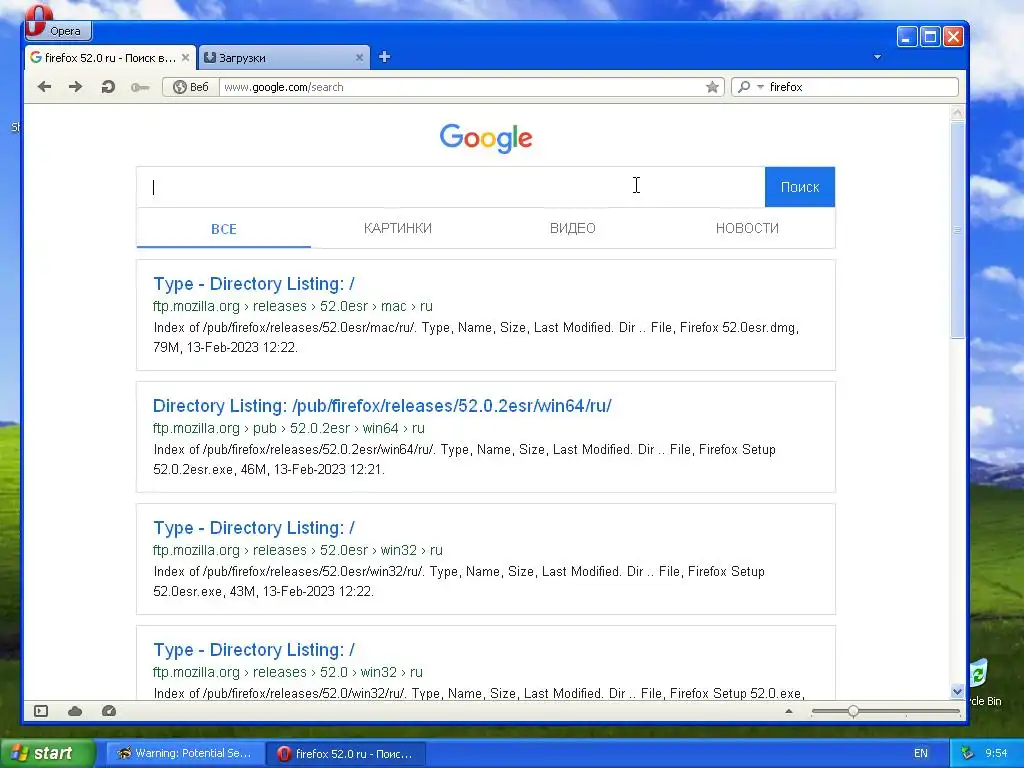1024x768 pixels.
Task: Click breadcrumb ftp.mozilla.org › pub › 52.0.2esr › win64 › ru
Action: tap(289, 428)
